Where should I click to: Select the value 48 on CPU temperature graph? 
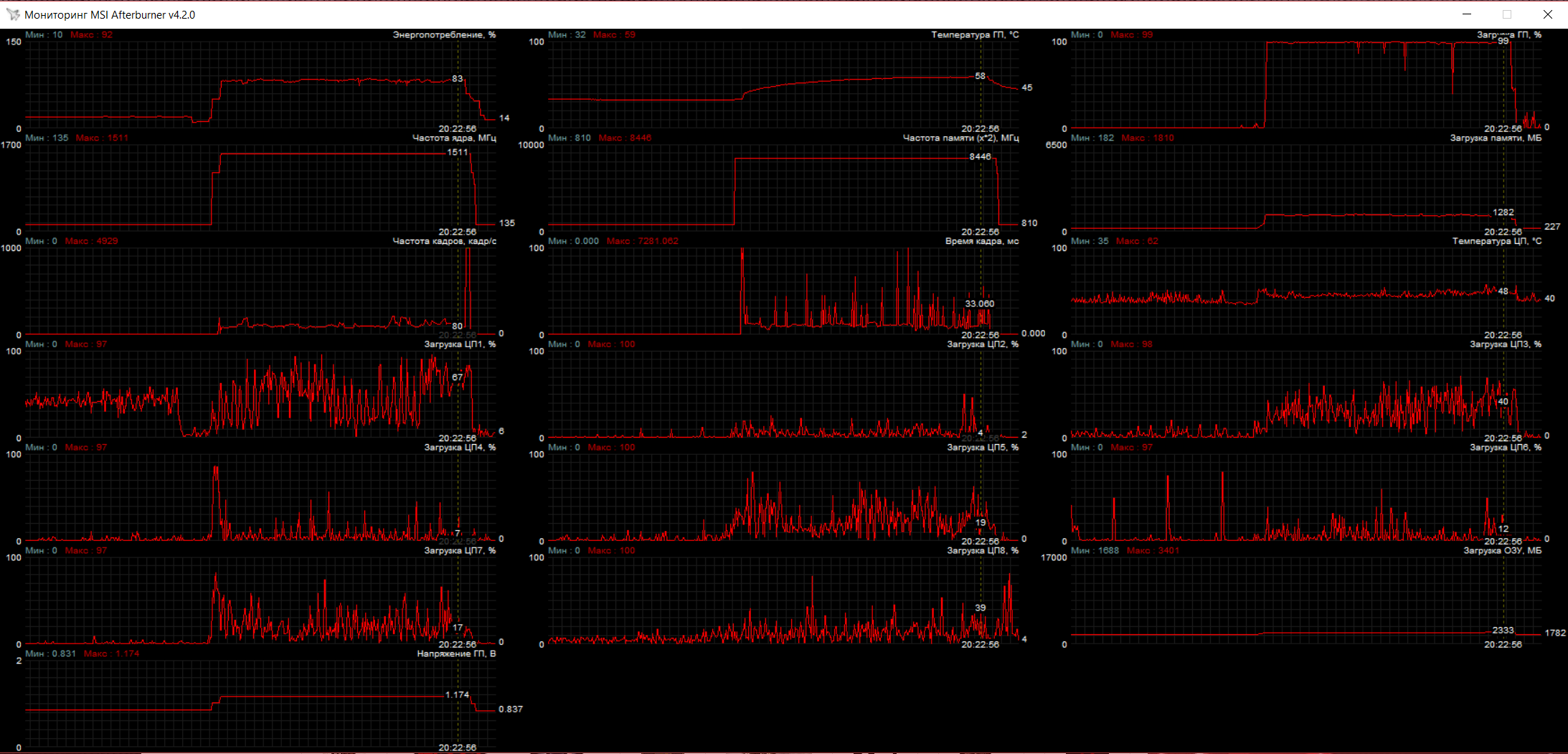coord(1503,291)
